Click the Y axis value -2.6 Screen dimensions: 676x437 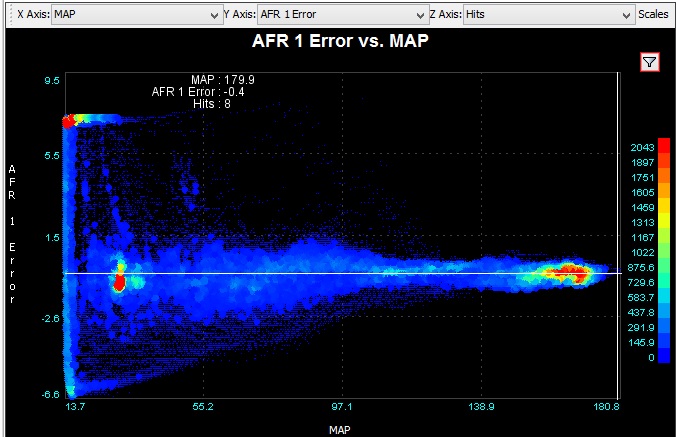coord(50,318)
